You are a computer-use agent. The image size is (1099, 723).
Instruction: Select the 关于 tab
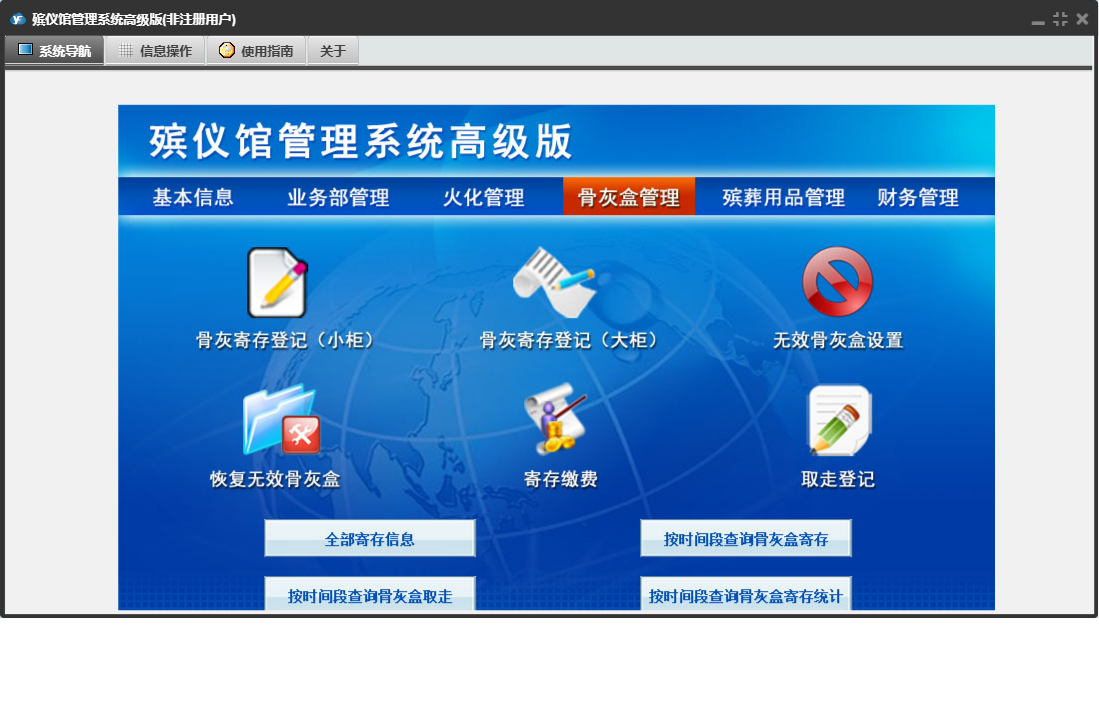click(x=333, y=51)
